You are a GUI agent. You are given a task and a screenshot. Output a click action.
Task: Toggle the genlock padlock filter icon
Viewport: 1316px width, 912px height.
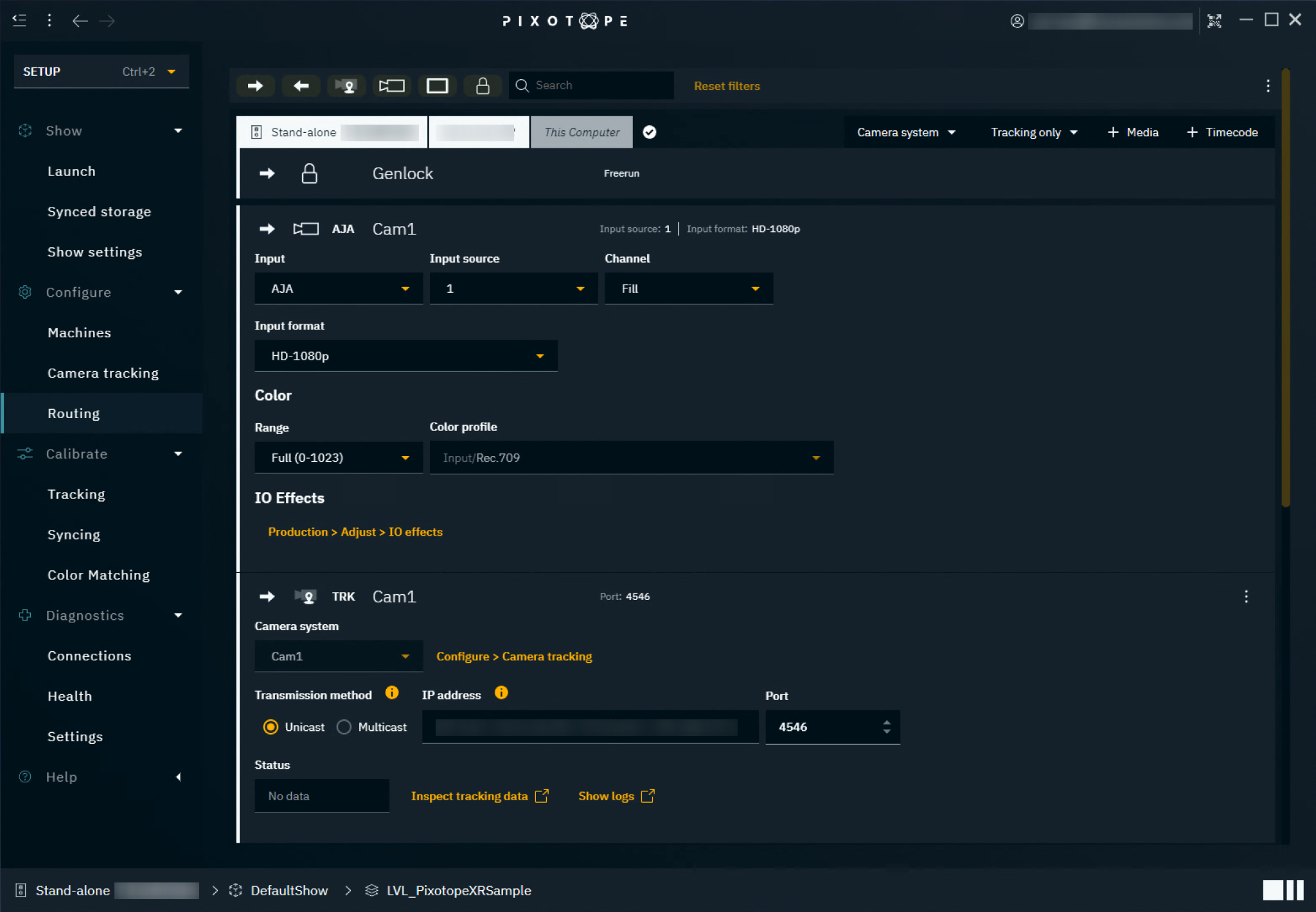tap(483, 85)
